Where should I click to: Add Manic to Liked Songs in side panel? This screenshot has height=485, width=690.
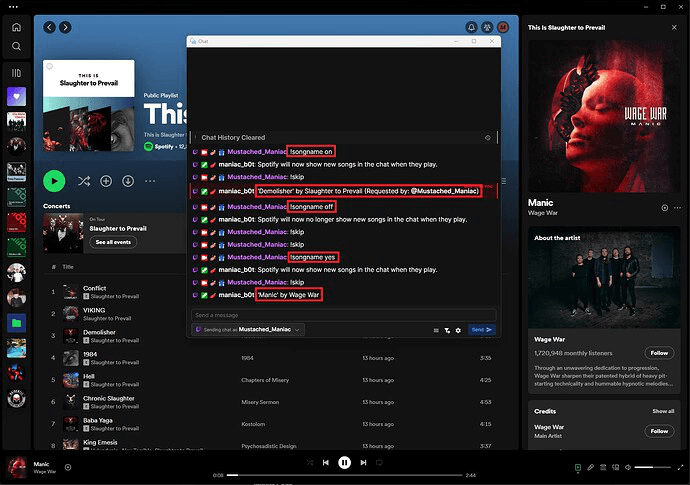(664, 208)
